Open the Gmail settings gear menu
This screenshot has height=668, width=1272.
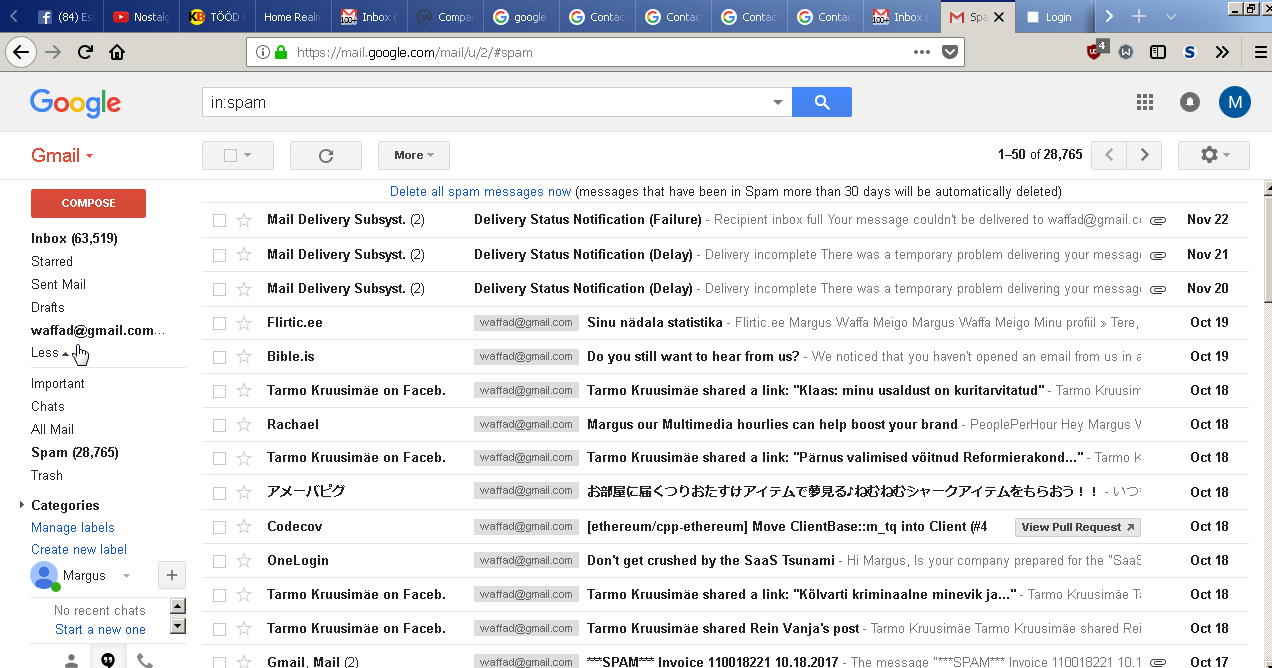(x=1213, y=155)
